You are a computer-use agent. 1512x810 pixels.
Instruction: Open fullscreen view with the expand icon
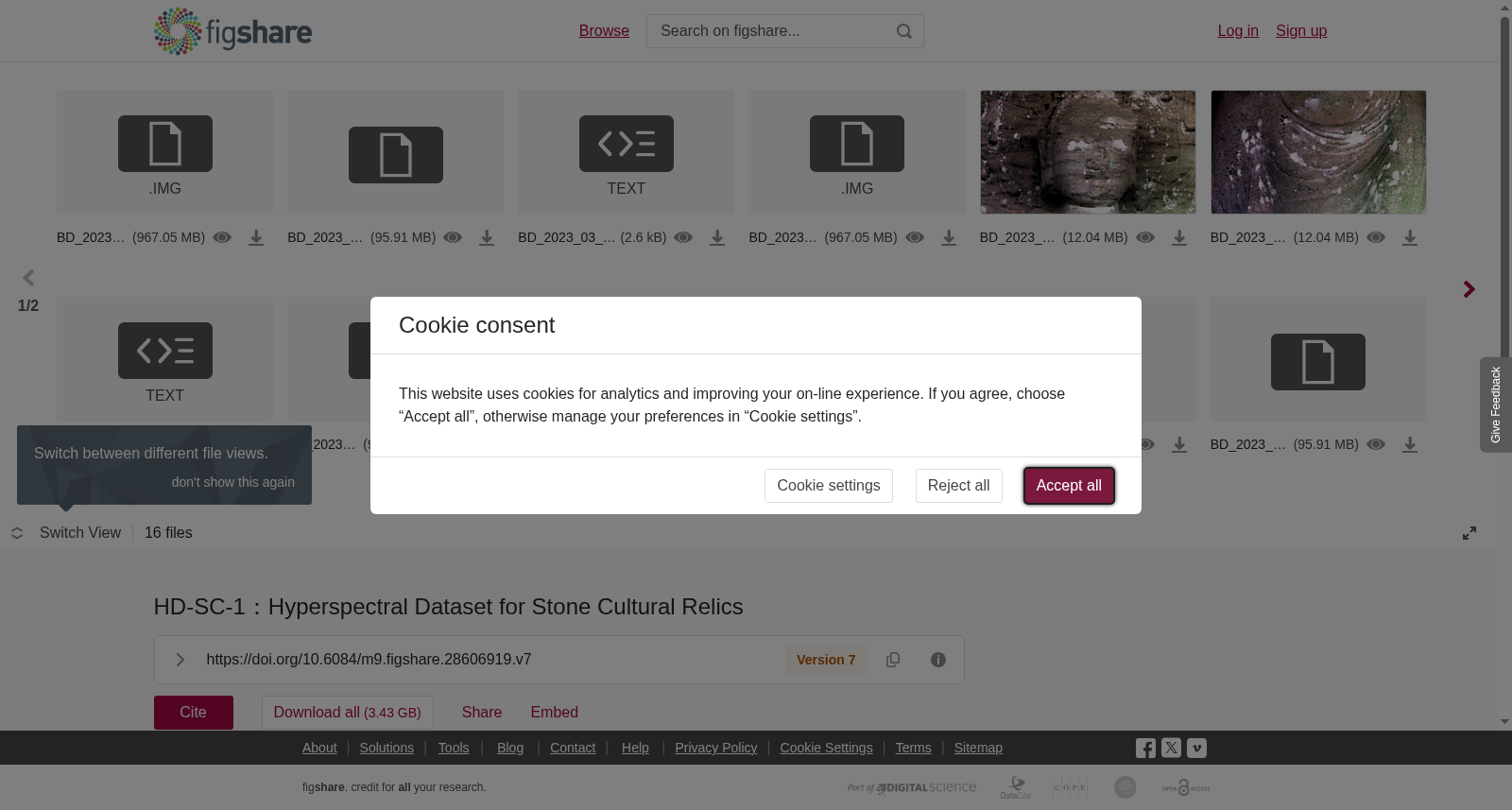click(1469, 533)
